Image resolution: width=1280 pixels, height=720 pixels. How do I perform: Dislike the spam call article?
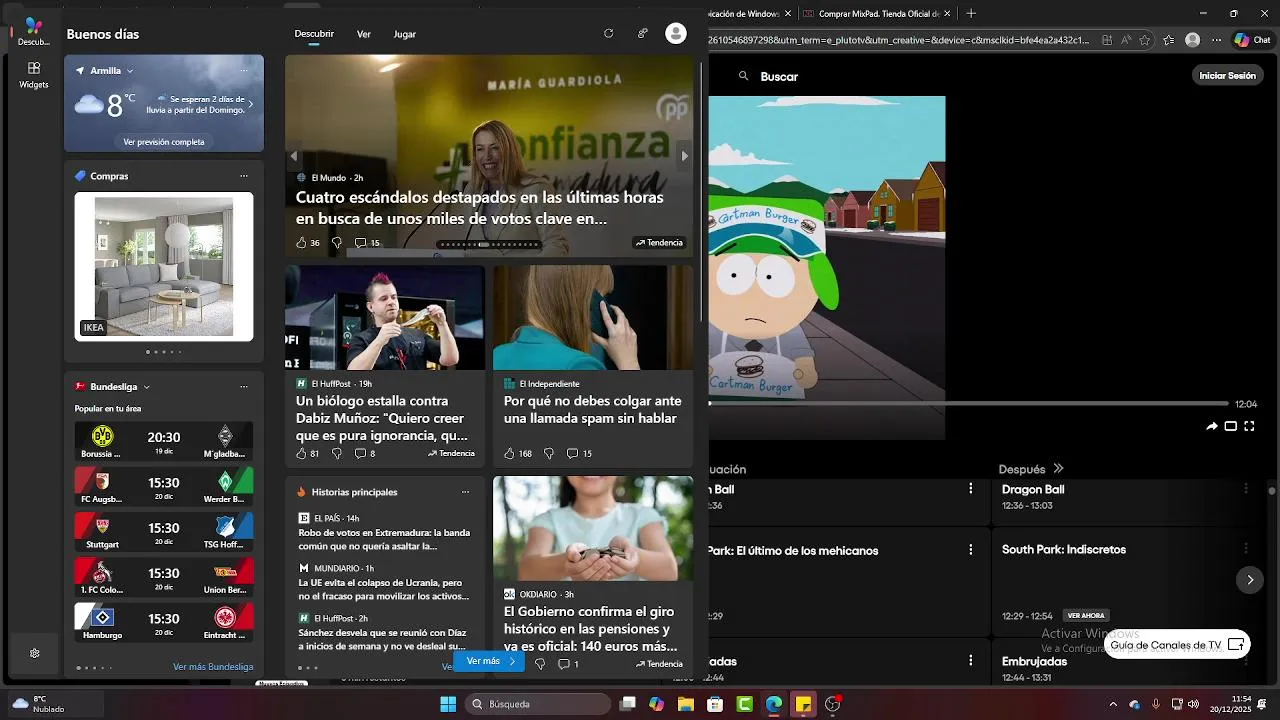[548, 453]
